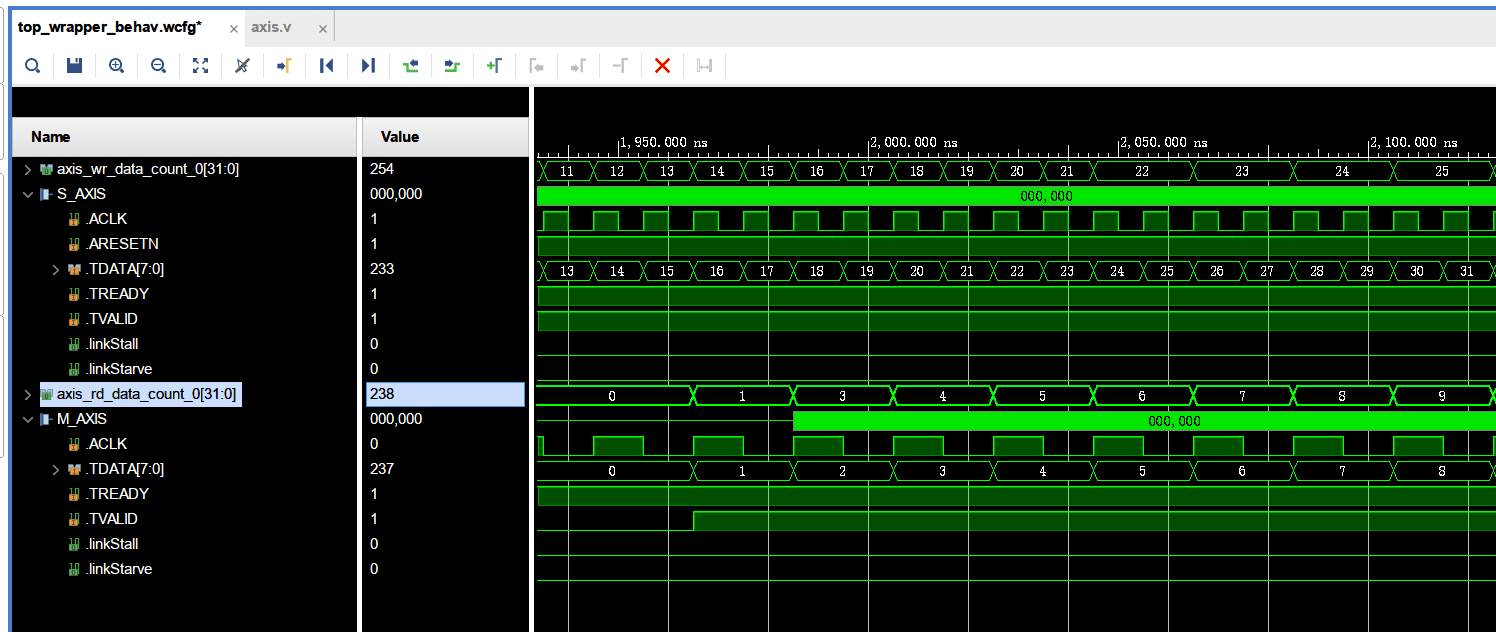Click the previous marker icon
Viewport: 1496px width, 632px height.
coord(536,66)
